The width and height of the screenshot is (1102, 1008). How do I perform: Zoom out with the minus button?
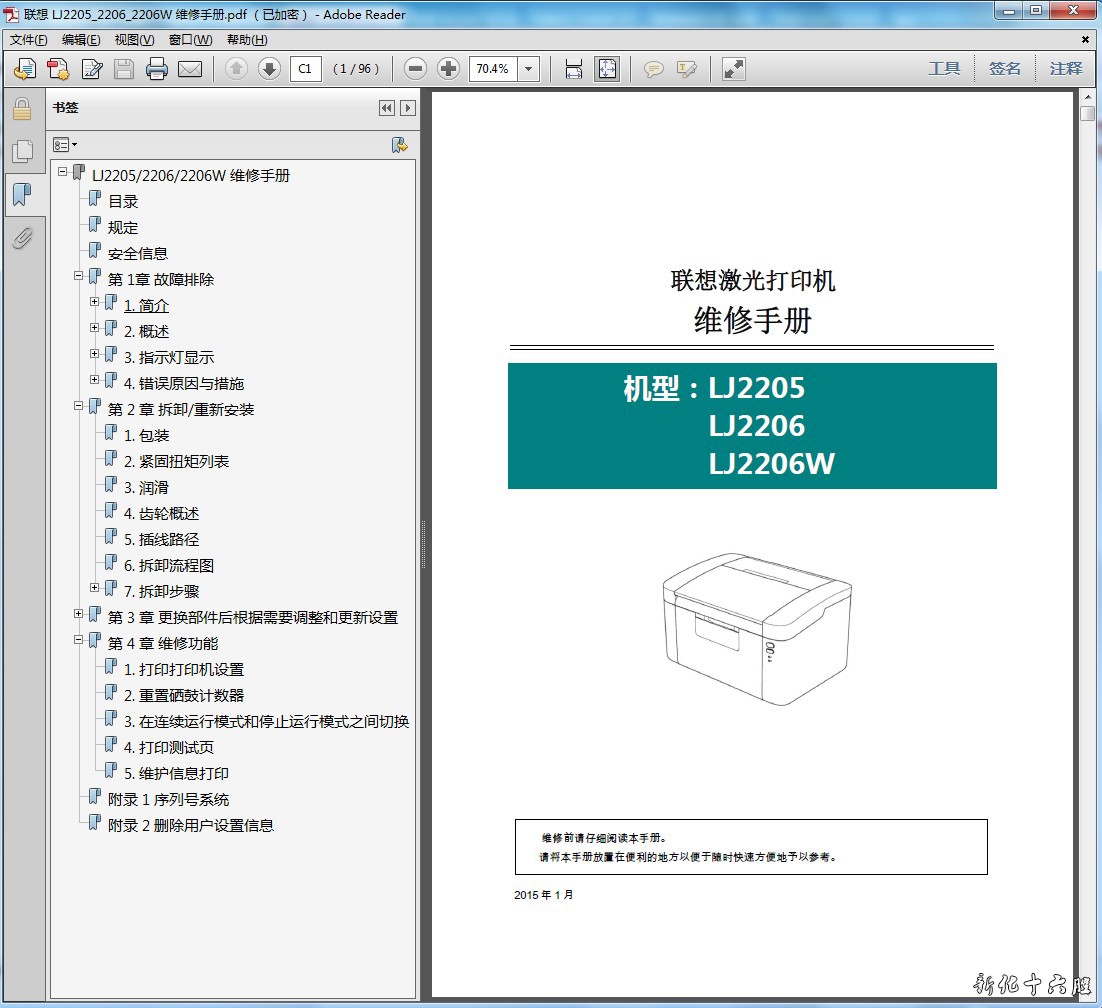tap(416, 69)
